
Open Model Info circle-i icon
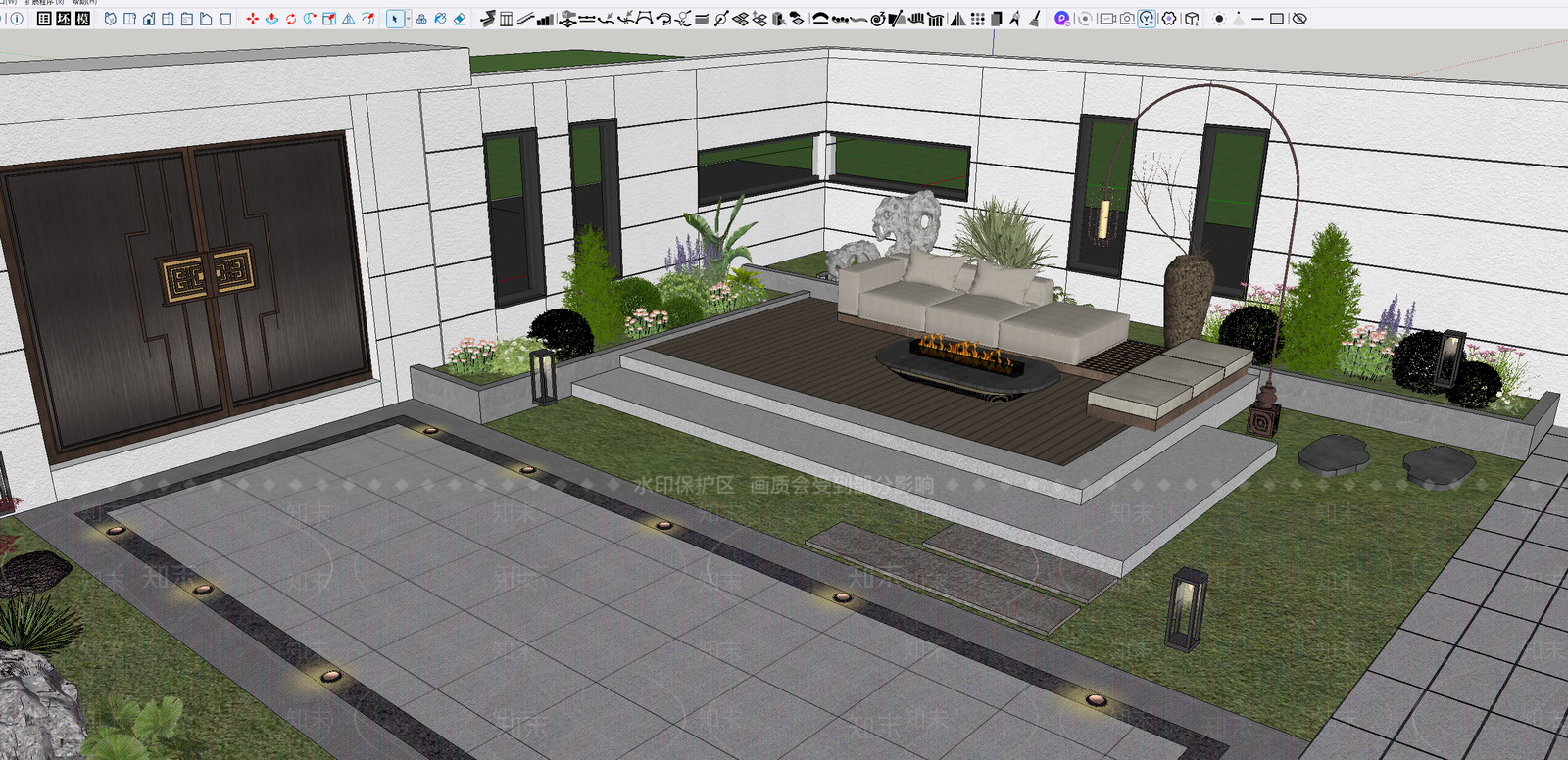17,19
